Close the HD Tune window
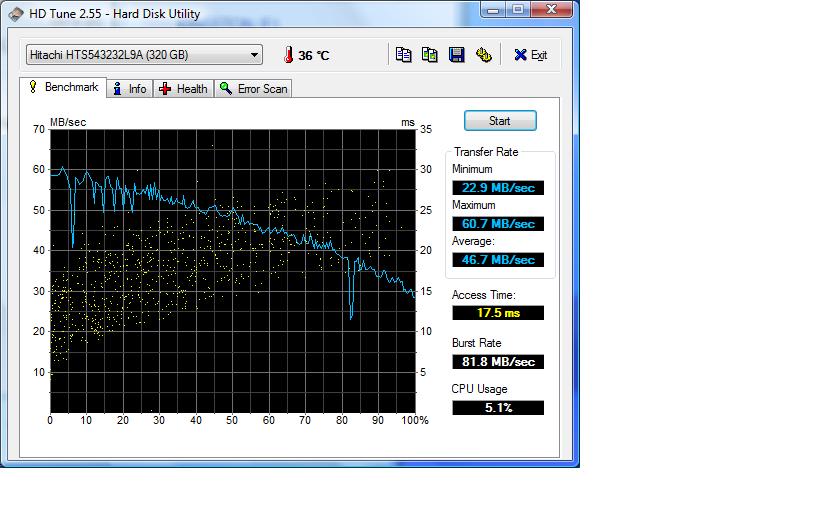 coord(552,10)
